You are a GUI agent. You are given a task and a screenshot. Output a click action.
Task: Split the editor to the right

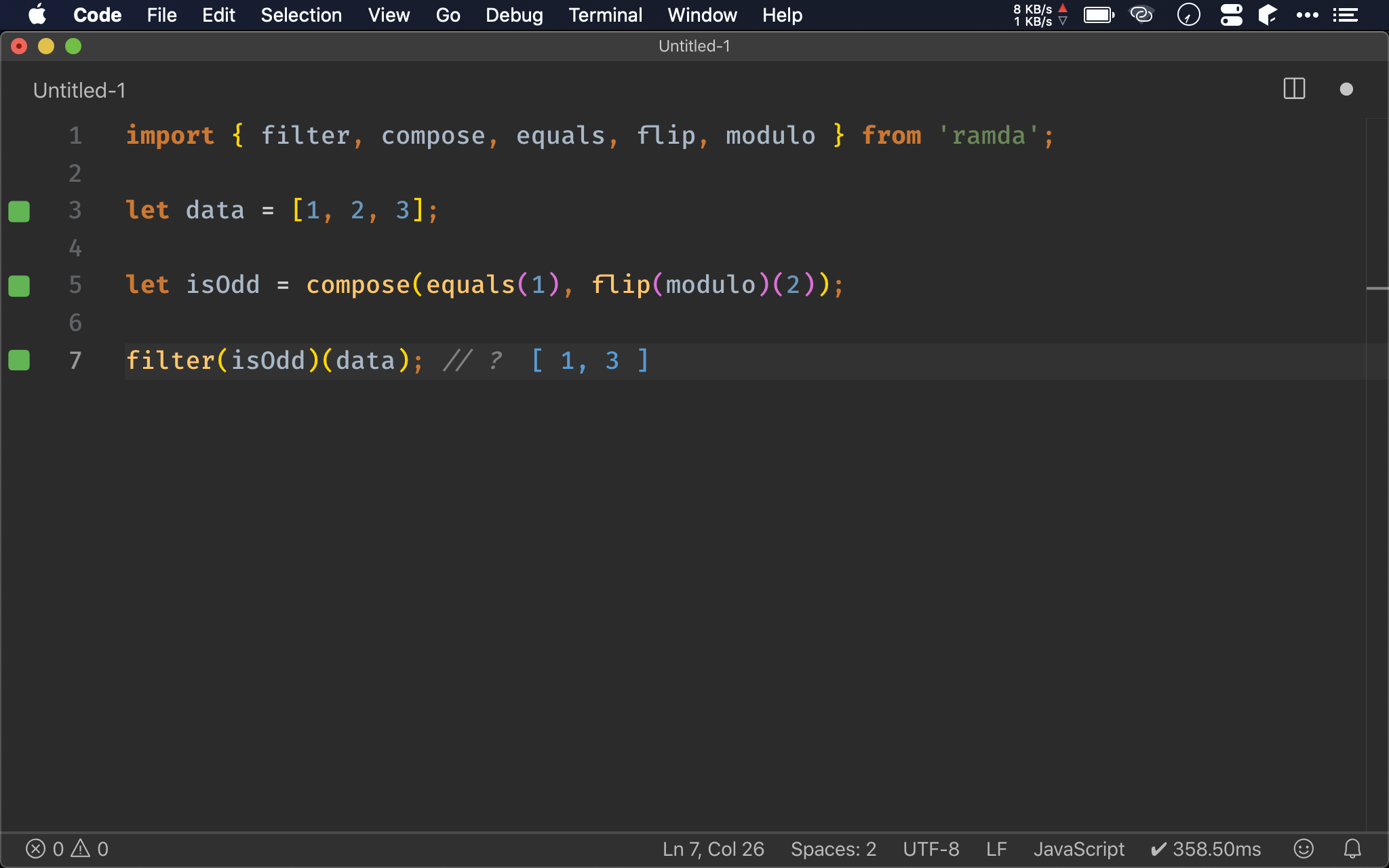pos(1294,89)
